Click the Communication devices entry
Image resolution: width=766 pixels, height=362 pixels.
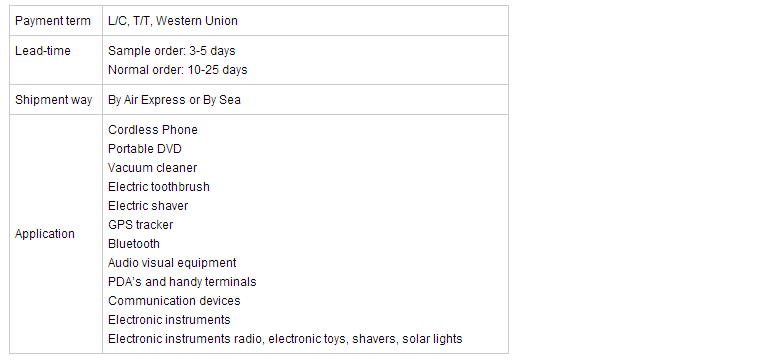(174, 301)
